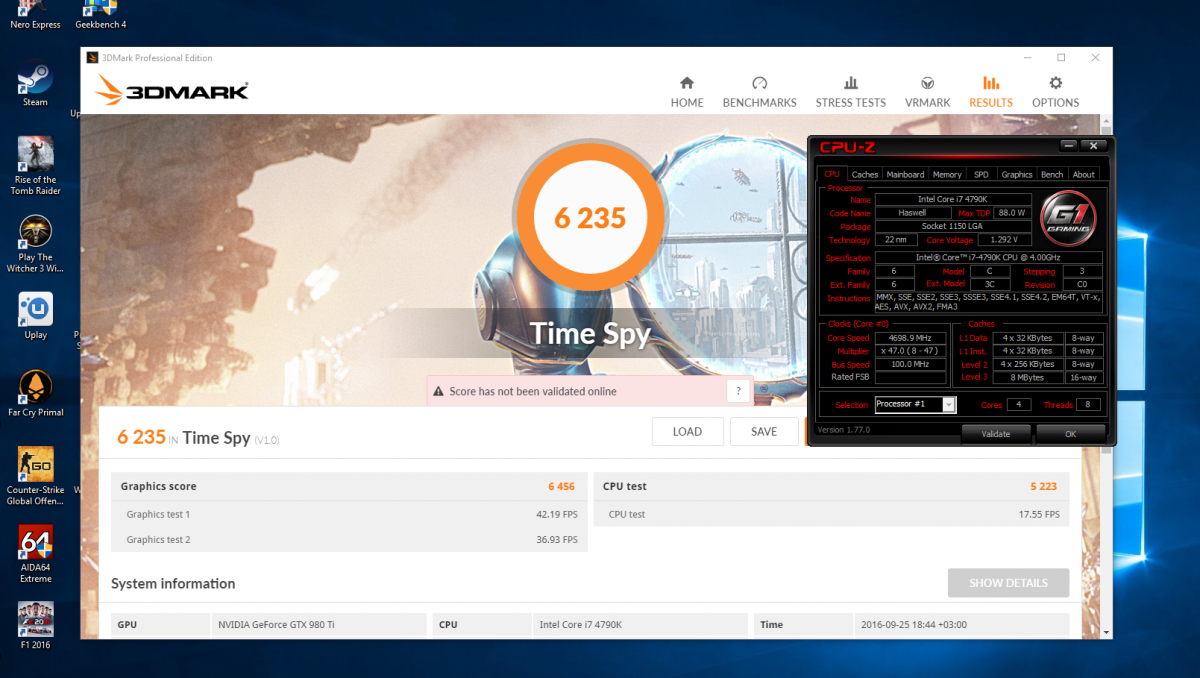Image resolution: width=1200 pixels, height=678 pixels.
Task: Click 'Score has not been validated online' message
Action: [533, 391]
